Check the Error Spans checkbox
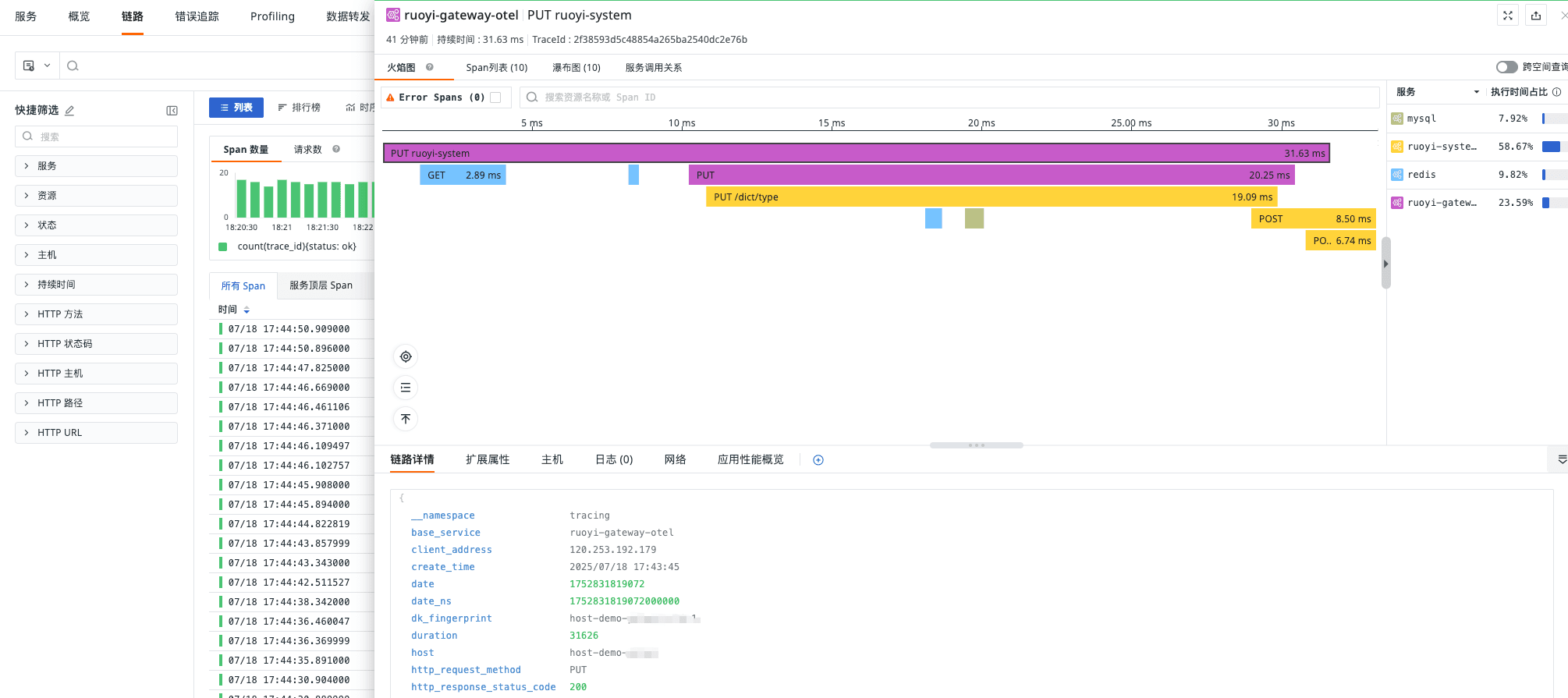Image resolution: width=1568 pixels, height=698 pixels. [495, 97]
